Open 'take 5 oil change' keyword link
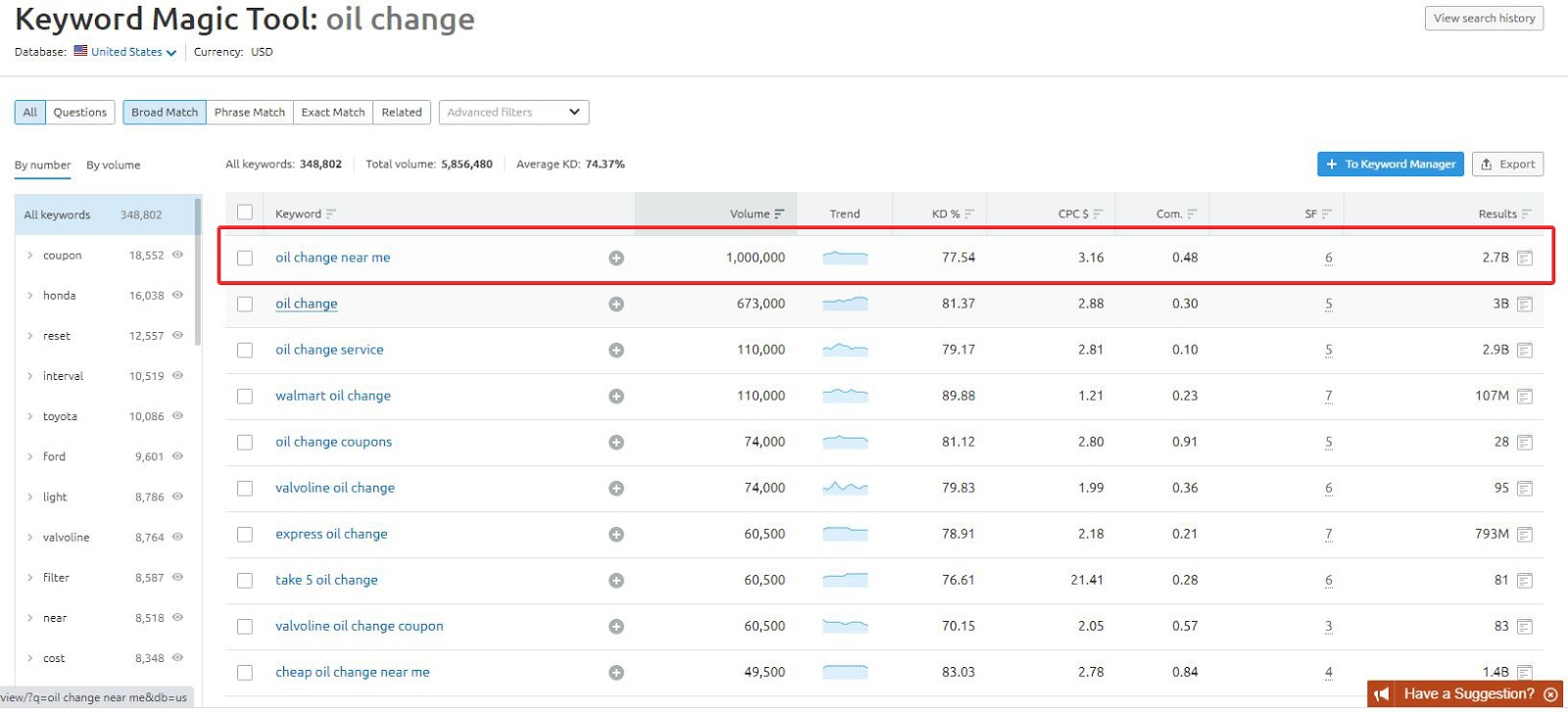Image resolution: width=1568 pixels, height=712 pixels. click(x=326, y=580)
